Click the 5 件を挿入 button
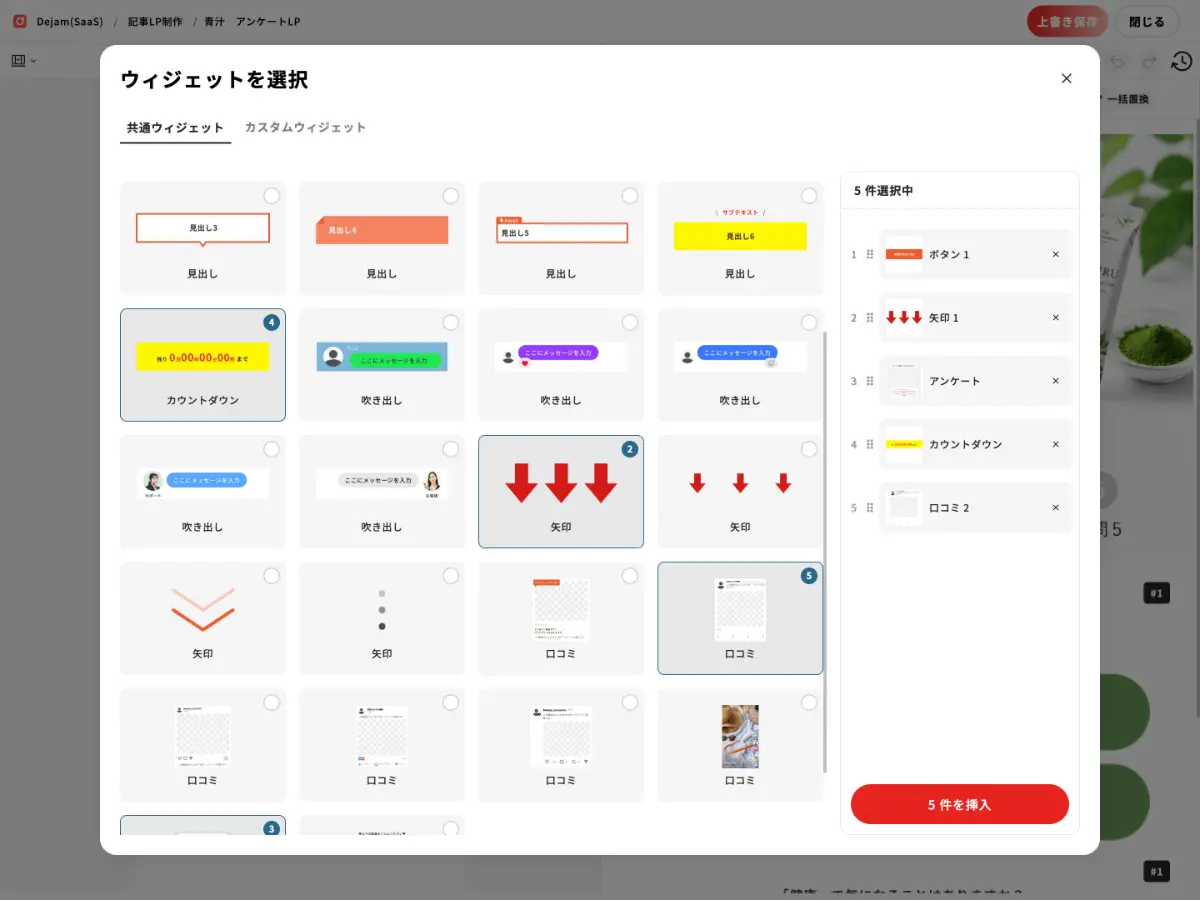 click(960, 804)
